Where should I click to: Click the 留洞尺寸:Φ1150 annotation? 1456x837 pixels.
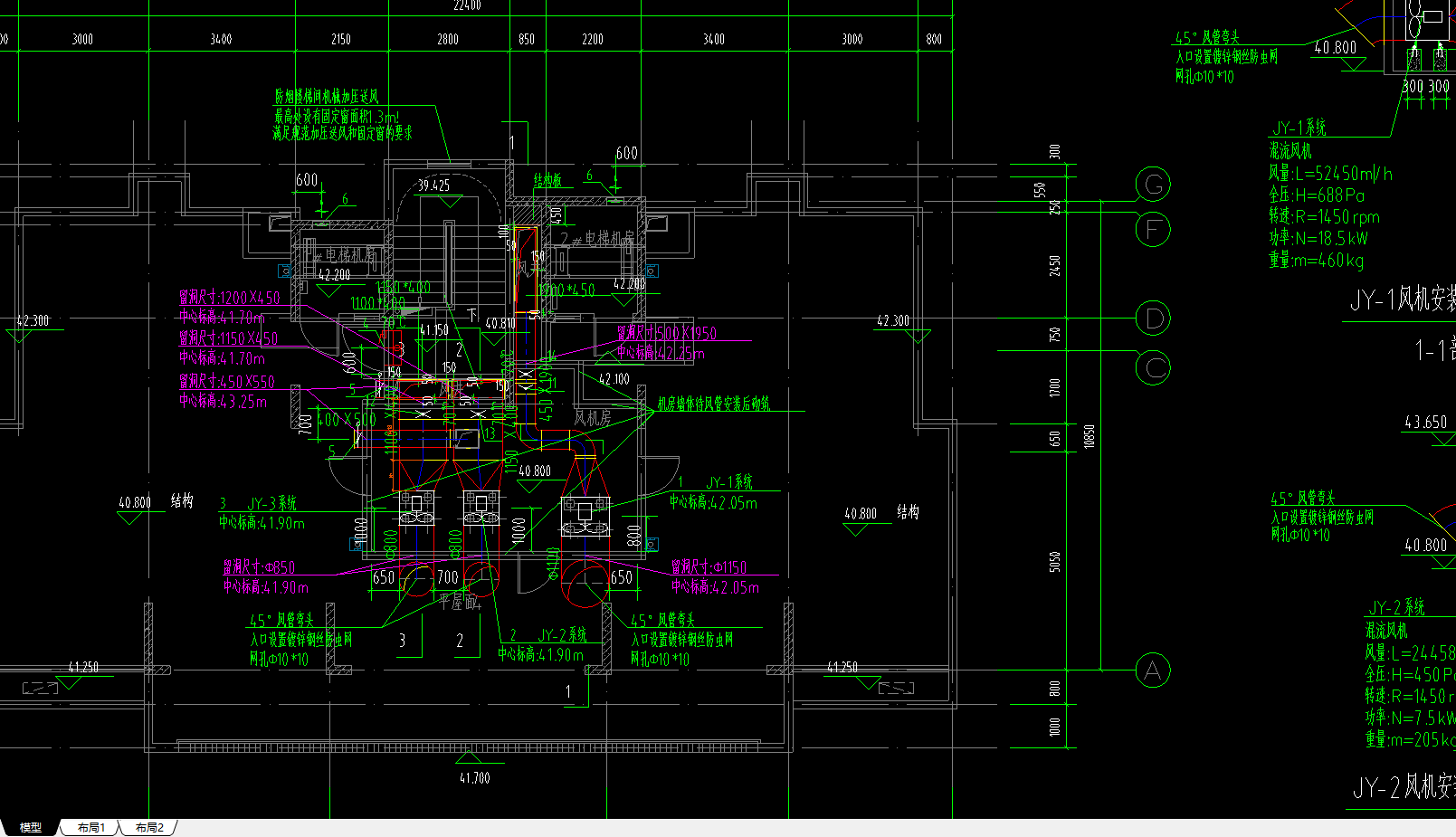(709, 567)
